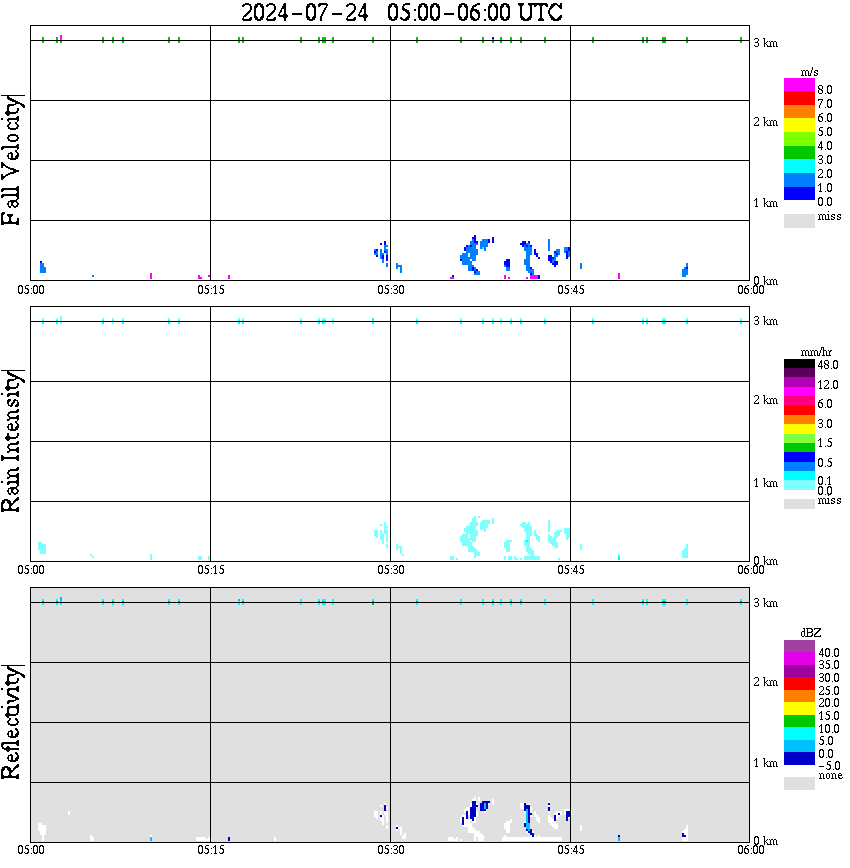The height and width of the screenshot is (868, 850).
Task: Click the 48.0 value in Rain Intensity legend
Action: tap(828, 365)
